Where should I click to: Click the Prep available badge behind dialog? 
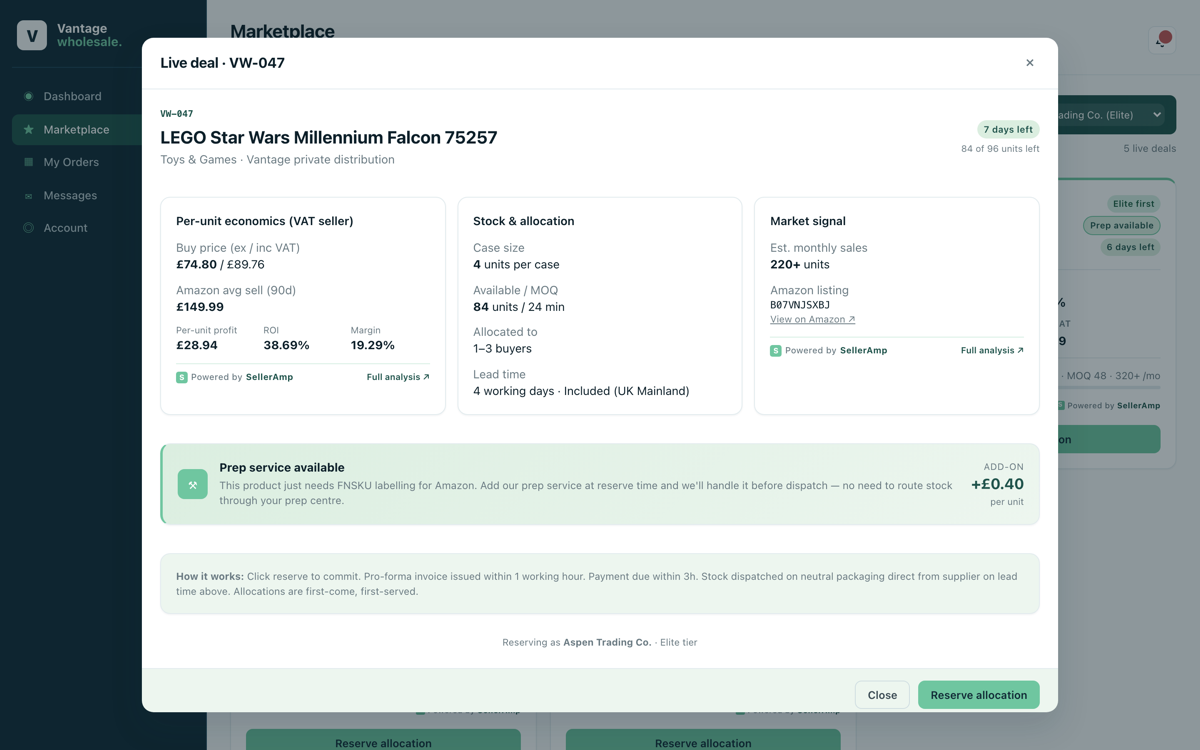tap(1121, 226)
